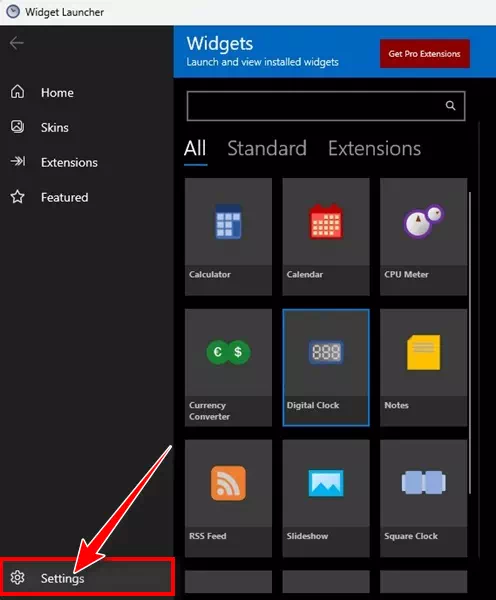Open the Home menu item
This screenshot has height=600, width=496.
coord(87,92)
